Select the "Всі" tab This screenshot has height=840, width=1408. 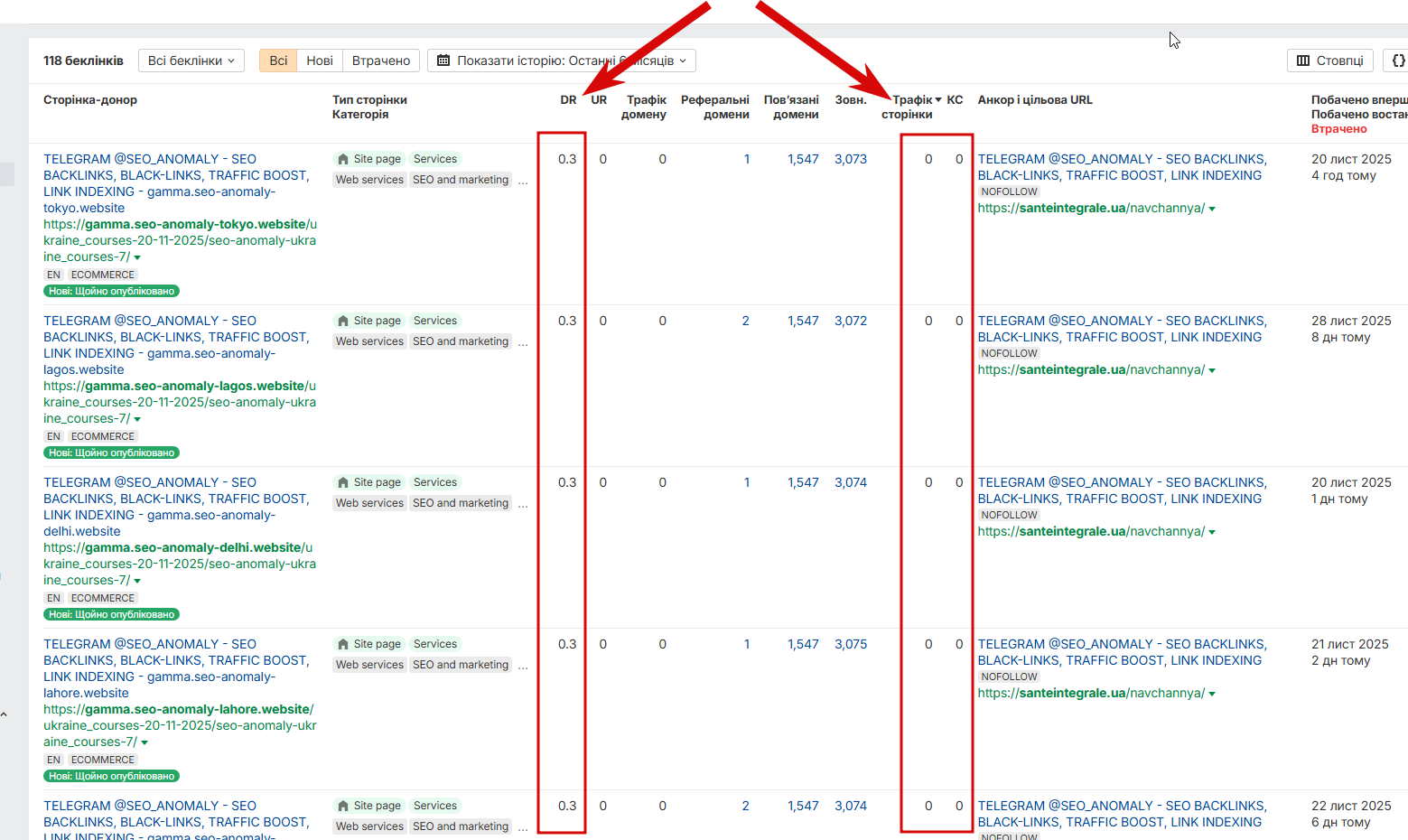click(278, 61)
